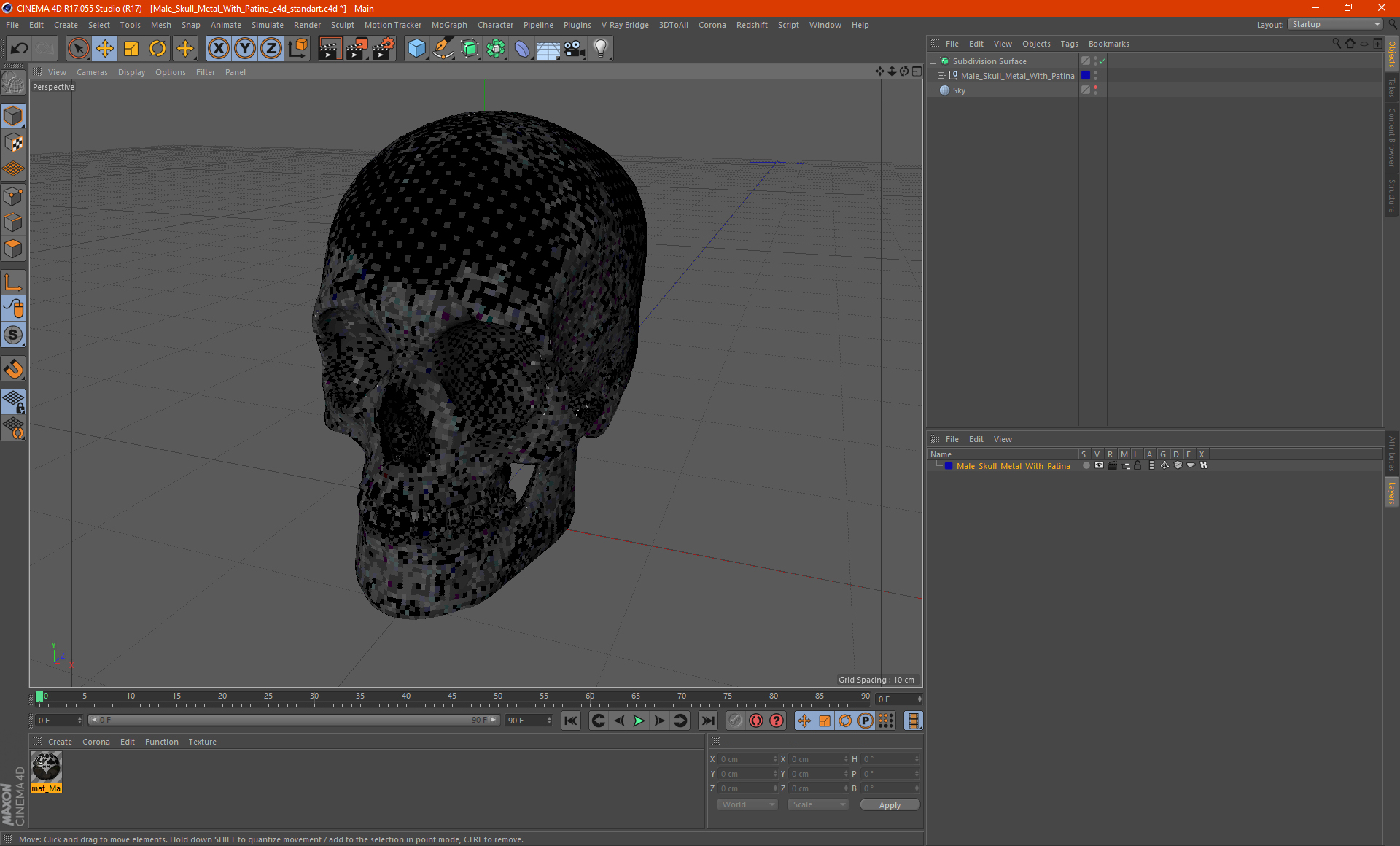1400x846 pixels.
Task: Open Render to Picture Viewer
Action: point(357,49)
